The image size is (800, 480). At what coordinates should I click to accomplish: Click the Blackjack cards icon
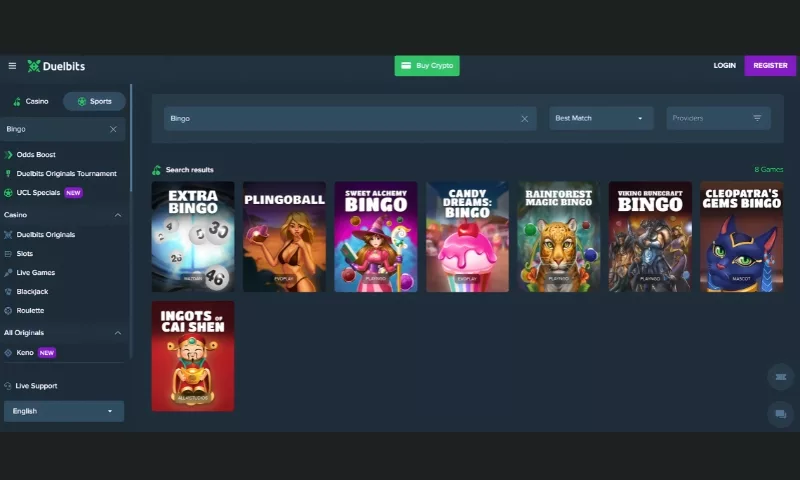click(x=8, y=292)
